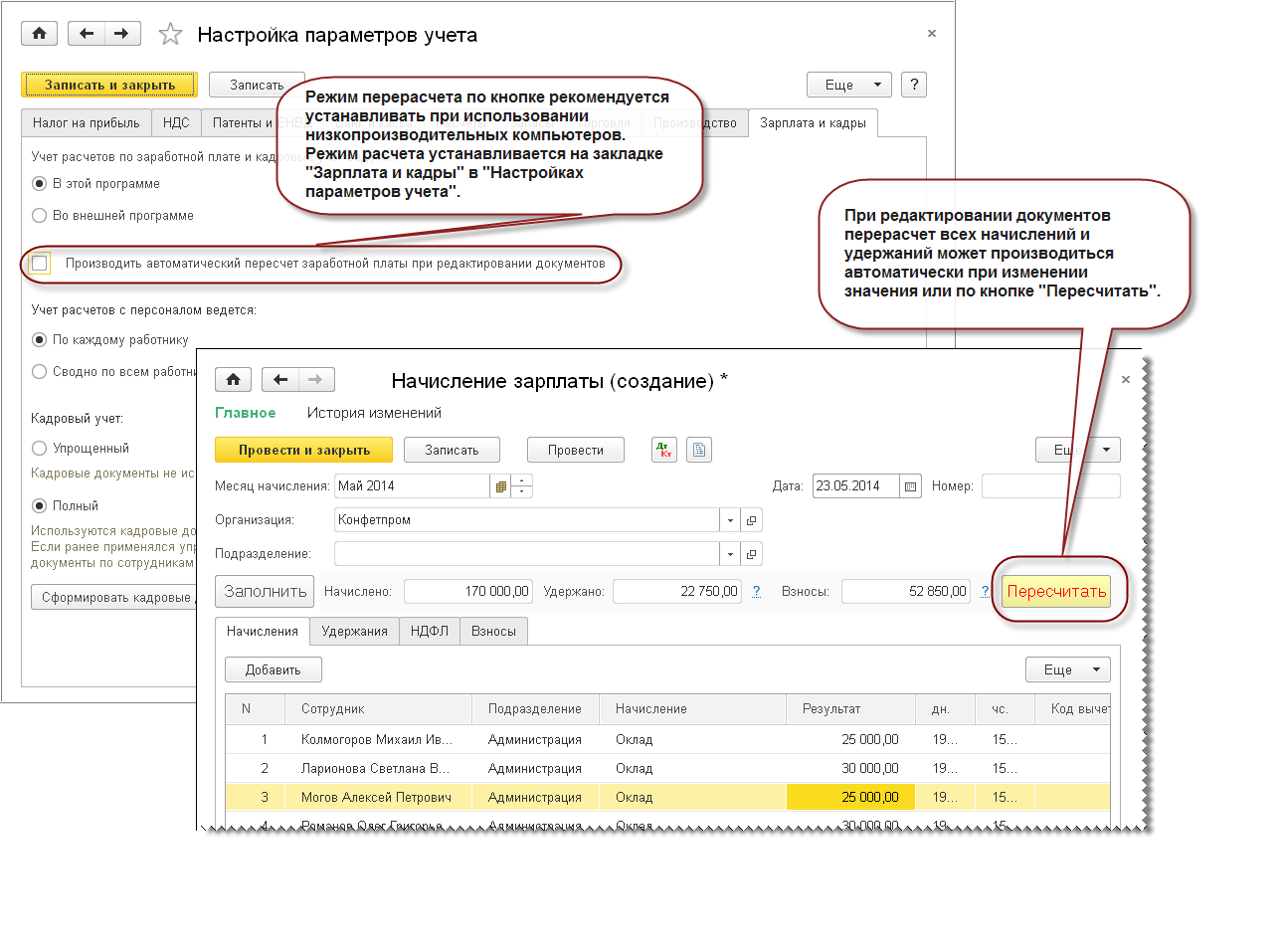Viewport: 1284px width, 952px height.
Task: Open the Еще menu above accruals table
Action: [x=1067, y=669]
